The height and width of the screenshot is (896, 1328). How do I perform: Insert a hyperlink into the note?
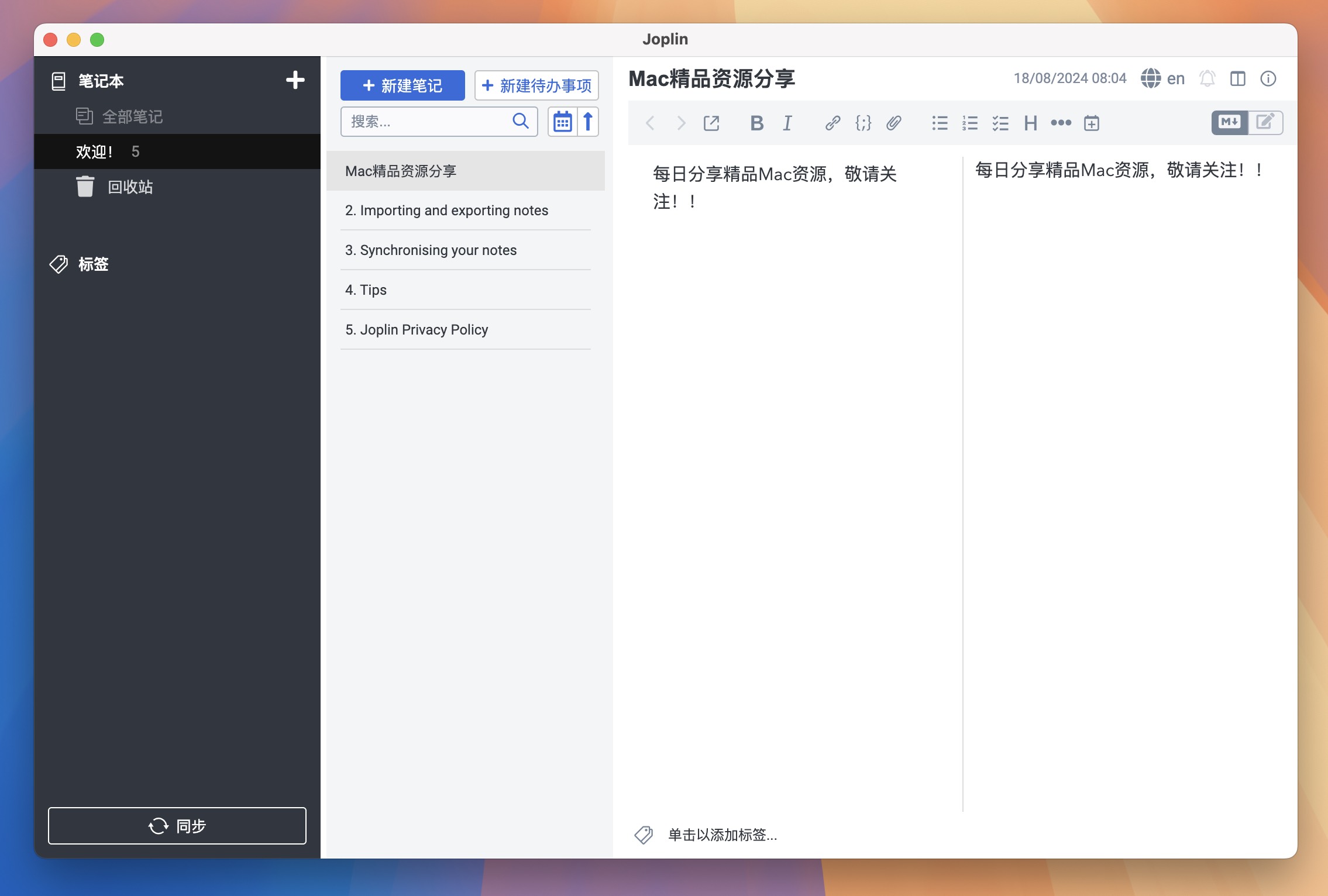pos(832,122)
